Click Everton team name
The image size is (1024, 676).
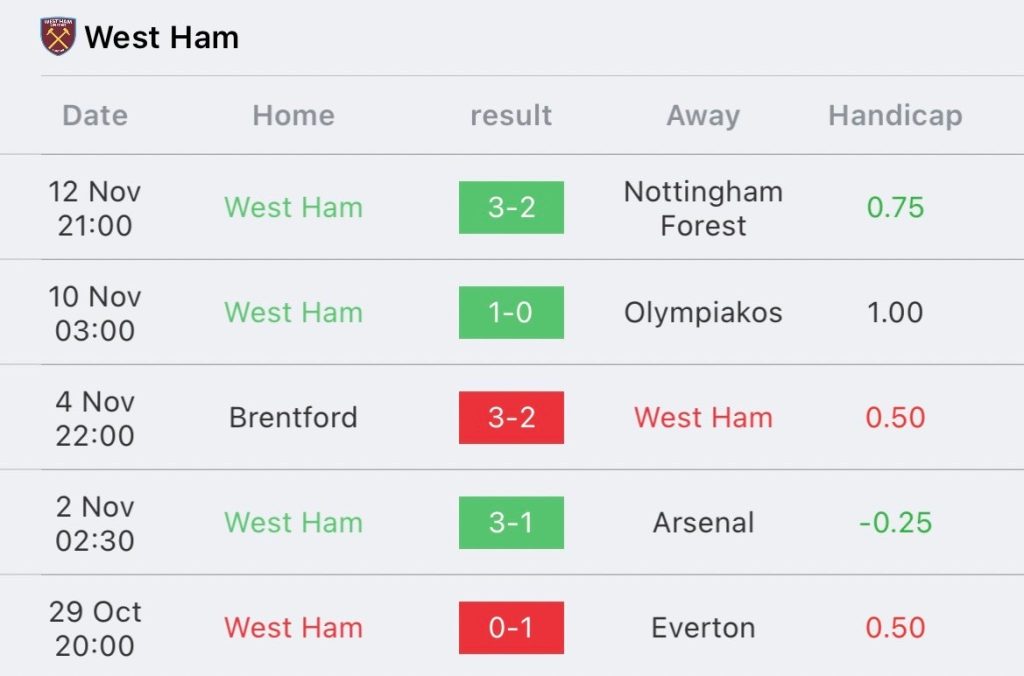tap(703, 628)
